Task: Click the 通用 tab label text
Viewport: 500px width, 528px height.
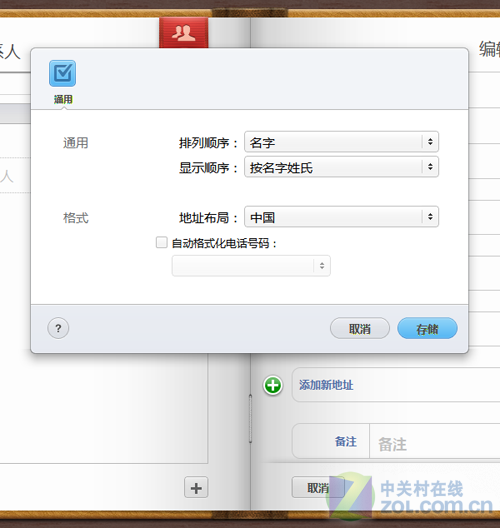Action: pyautogui.click(x=63, y=99)
